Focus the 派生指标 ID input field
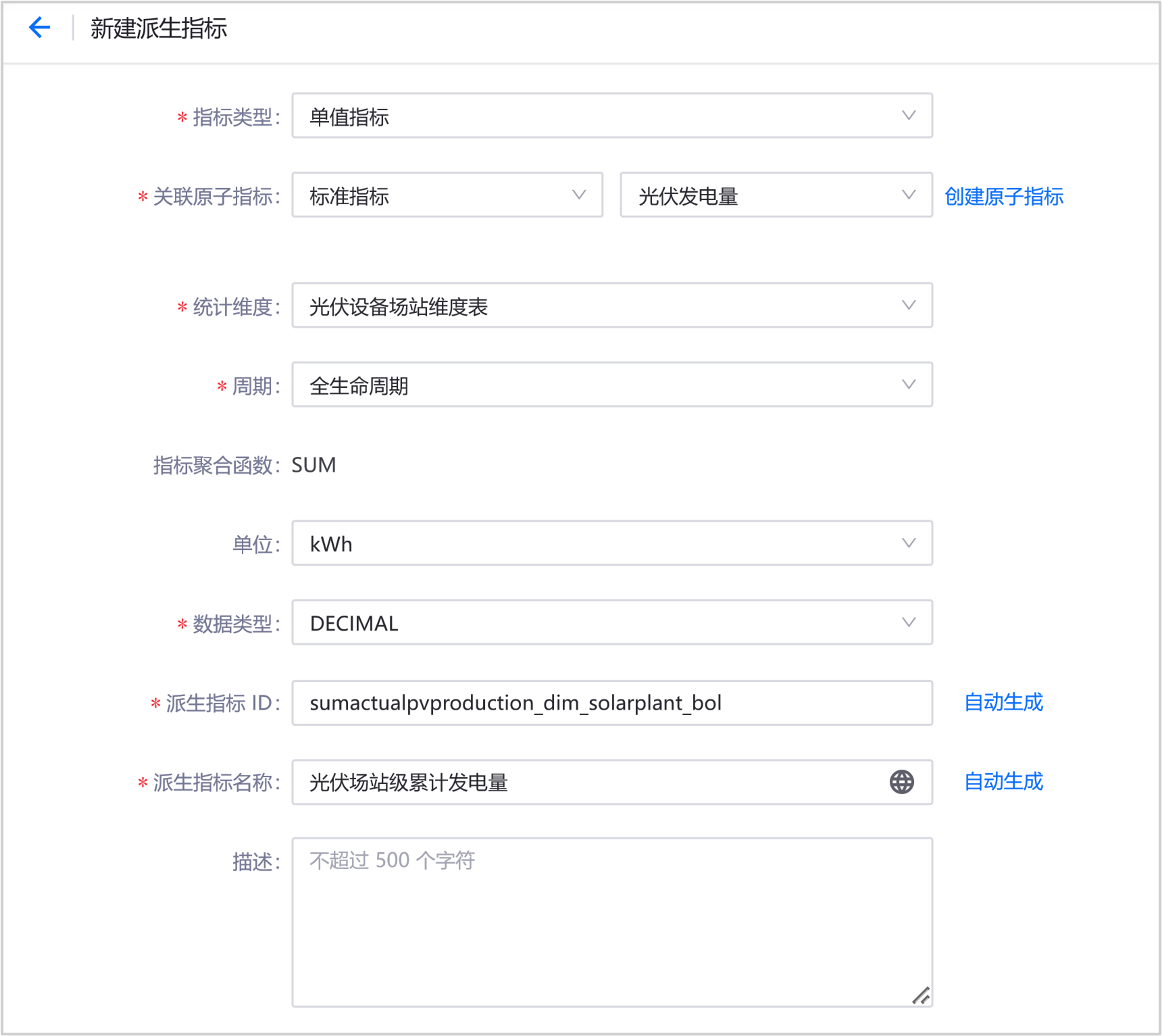This screenshot has height=1036, width=1162. click(611, 704)
